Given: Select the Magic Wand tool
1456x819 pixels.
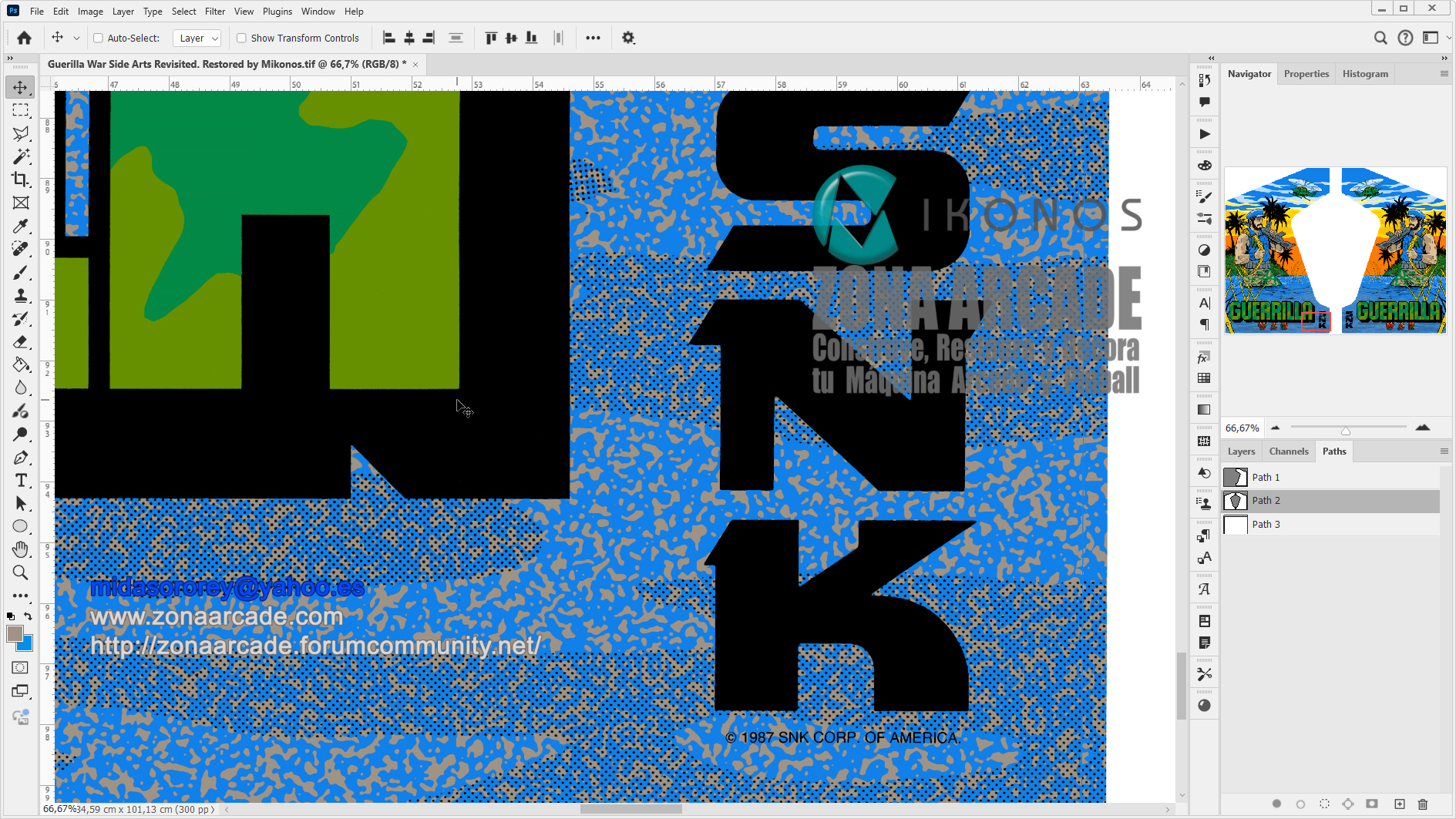Looking at the screenshot, I should point(21,156).
